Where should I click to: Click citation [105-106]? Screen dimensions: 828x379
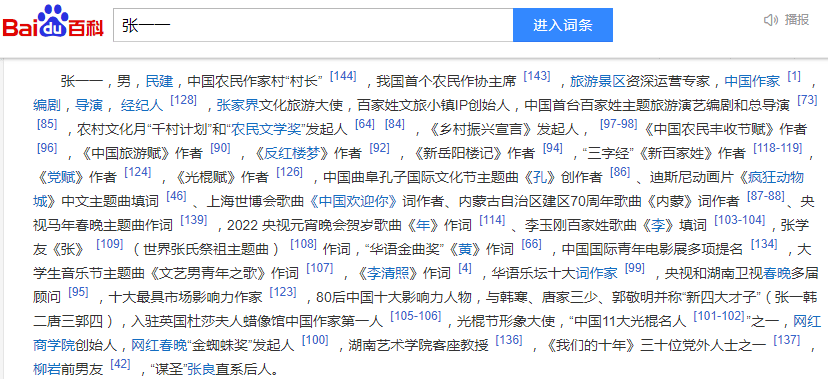click(416, 316)
